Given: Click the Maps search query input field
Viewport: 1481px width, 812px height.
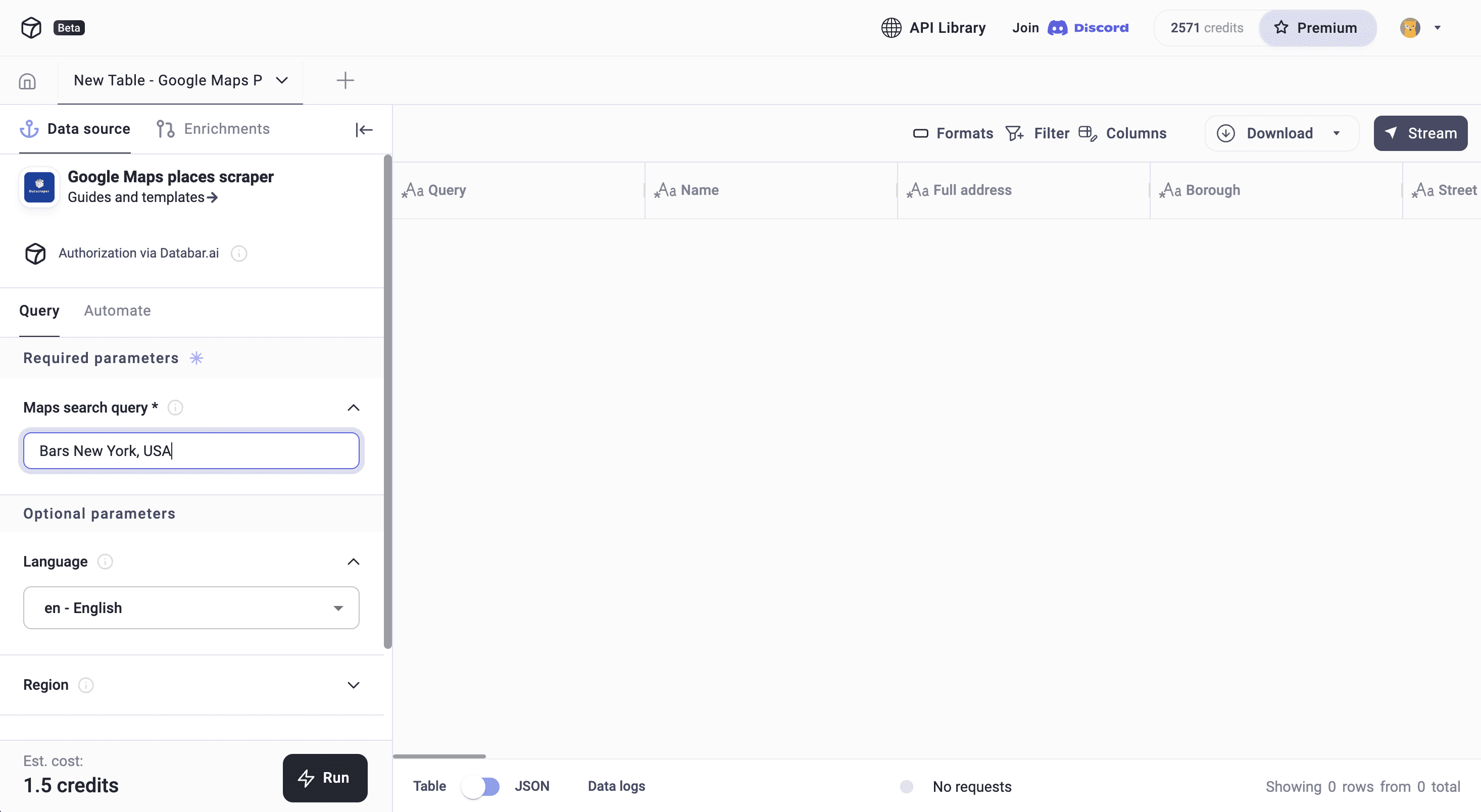Looking at the screenshot, I should pyautogui.click(x=190, y=450).
